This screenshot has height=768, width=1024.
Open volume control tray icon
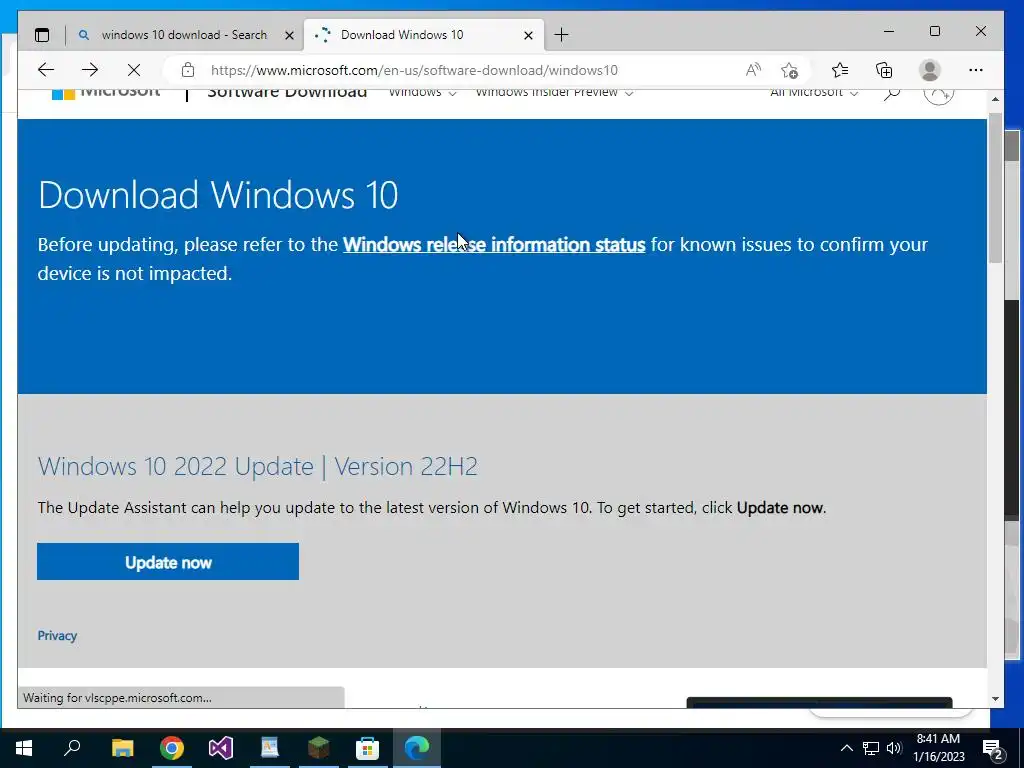click(895, 748)
